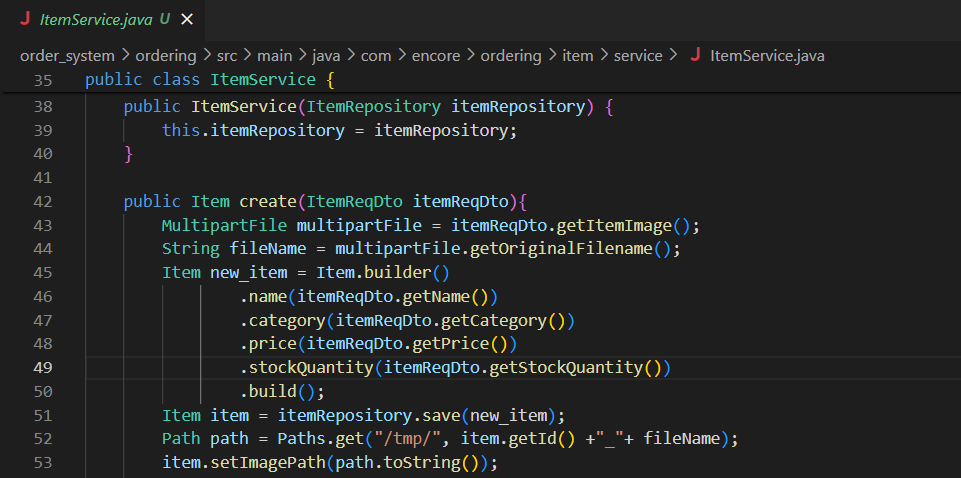
Task: Open the ItemService.java breadcrumb entry
Action: tap(767, 56)
